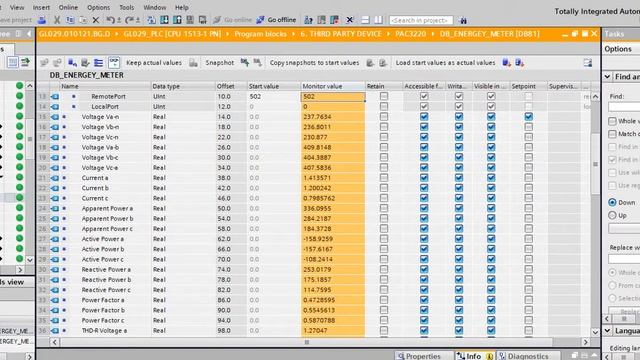Click the Start simulation icon
Screen dimensions: 640x360
[x=190, y=20]
